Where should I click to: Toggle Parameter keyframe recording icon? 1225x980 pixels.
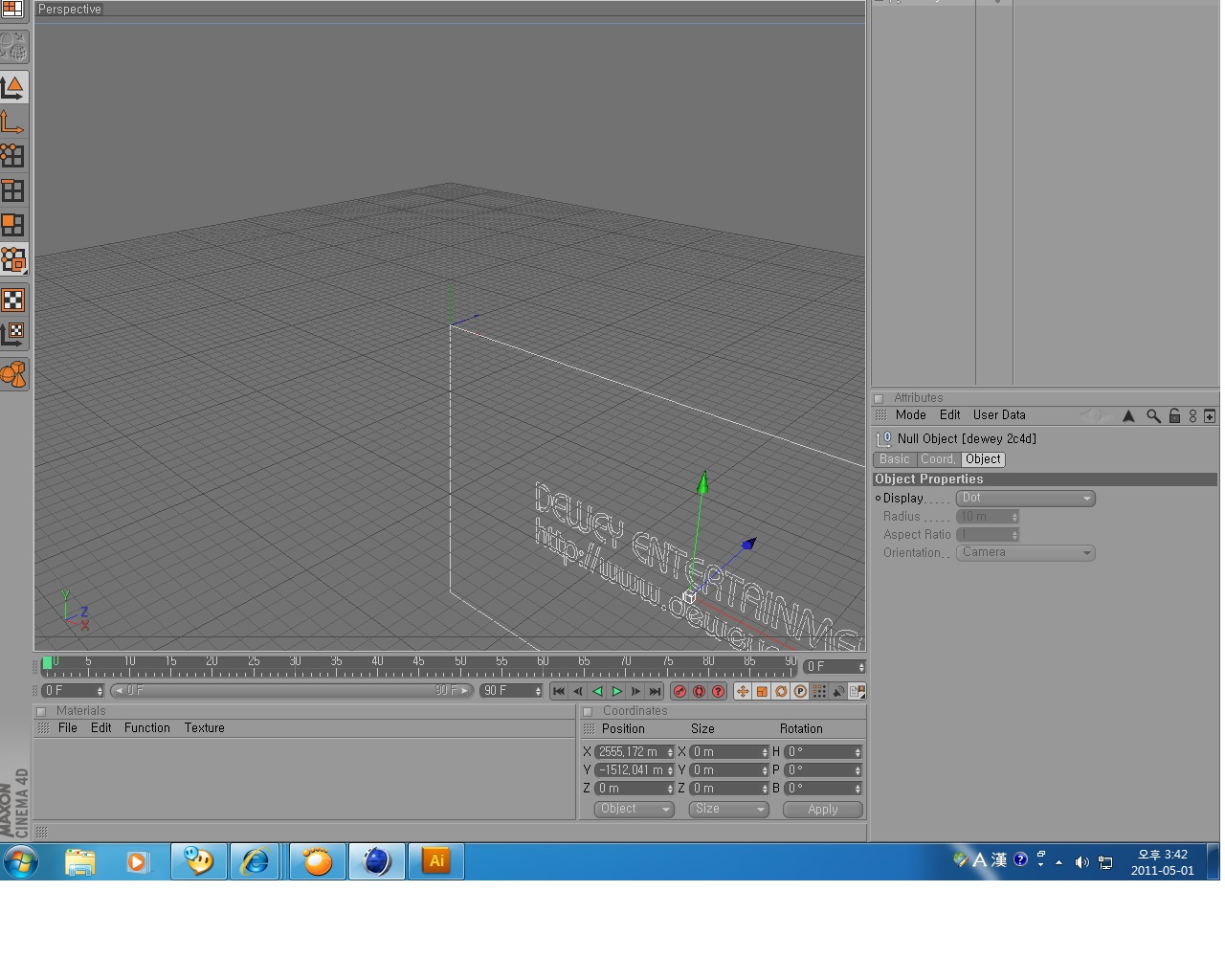point(800,691)
